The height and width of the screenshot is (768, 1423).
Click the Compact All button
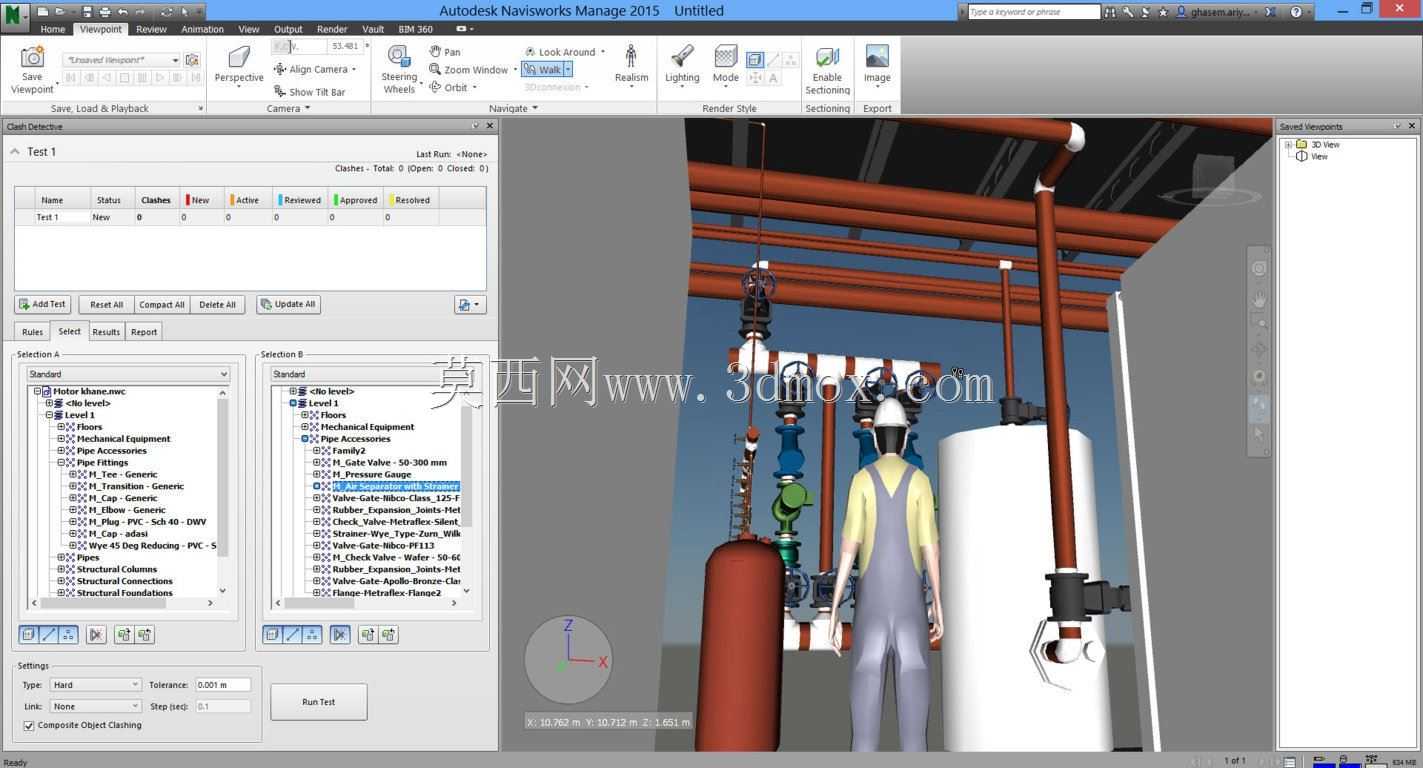(x=162, y=304)
